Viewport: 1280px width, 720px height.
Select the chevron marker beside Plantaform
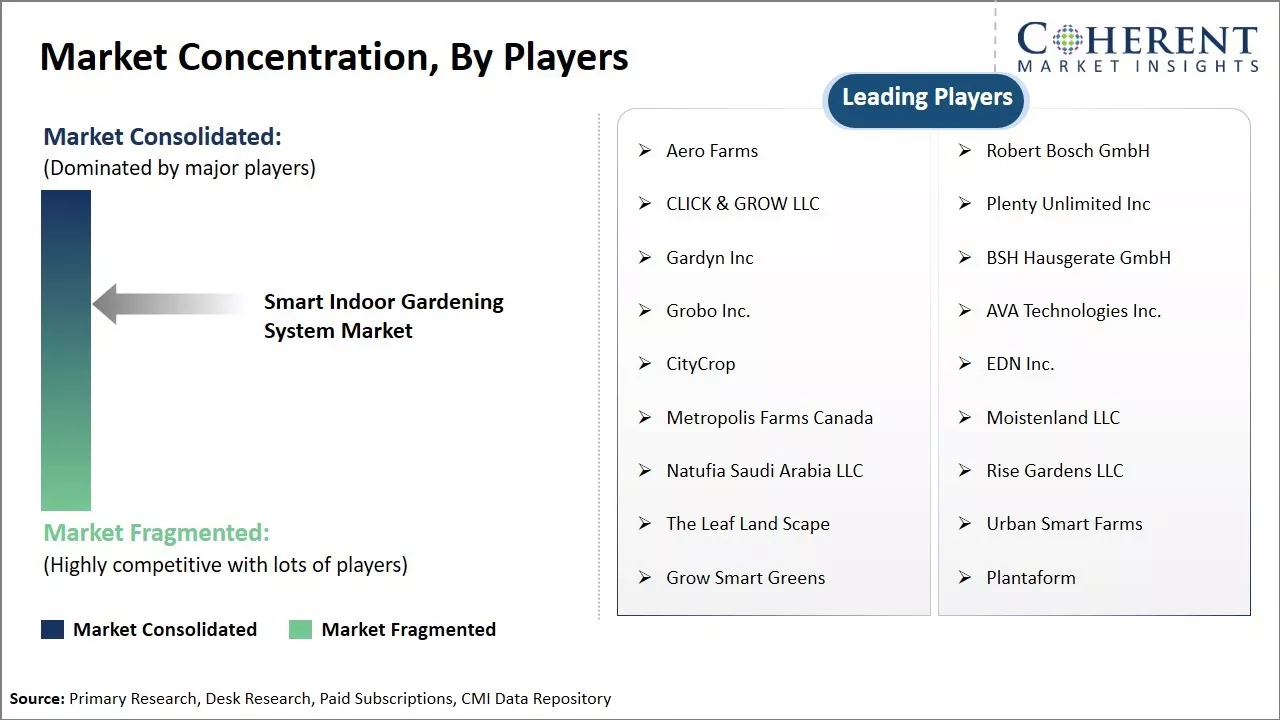tap(964, 578)
